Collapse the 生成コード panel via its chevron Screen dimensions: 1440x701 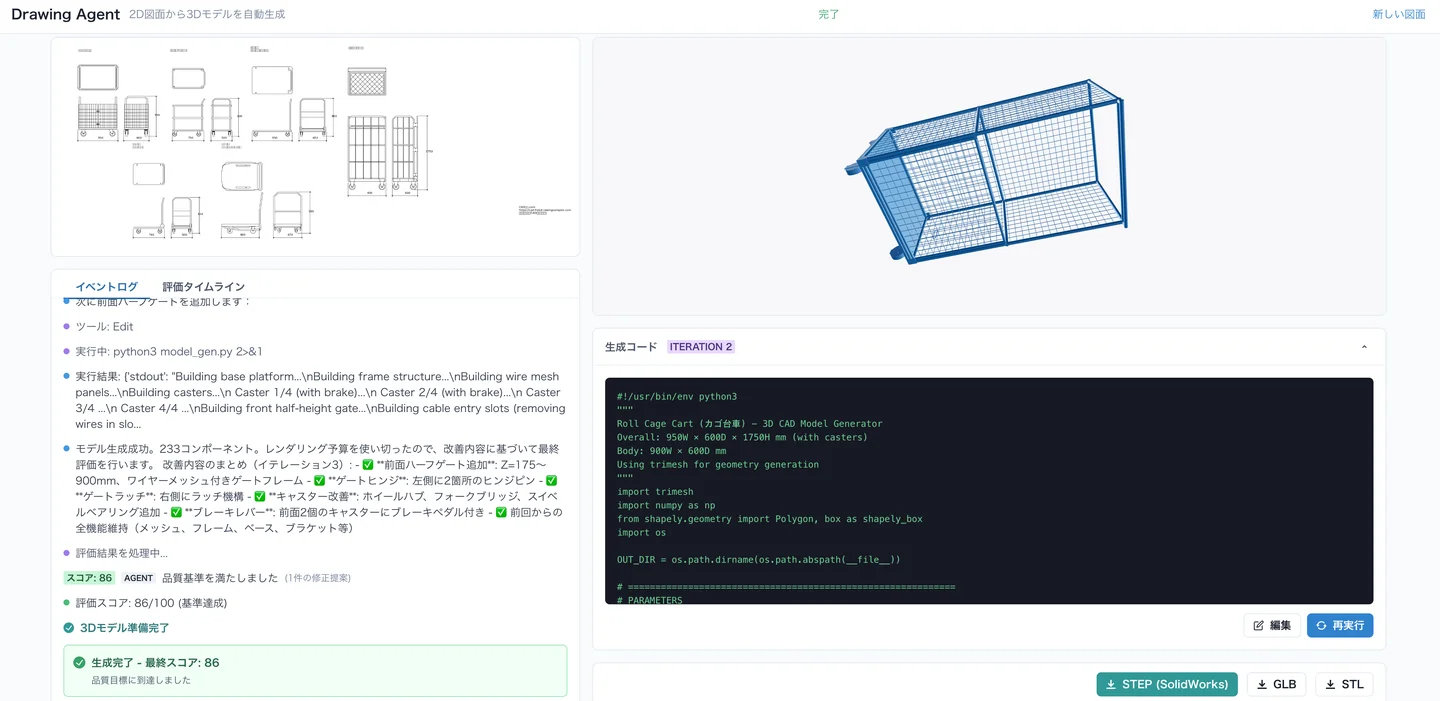point(1364,346)
